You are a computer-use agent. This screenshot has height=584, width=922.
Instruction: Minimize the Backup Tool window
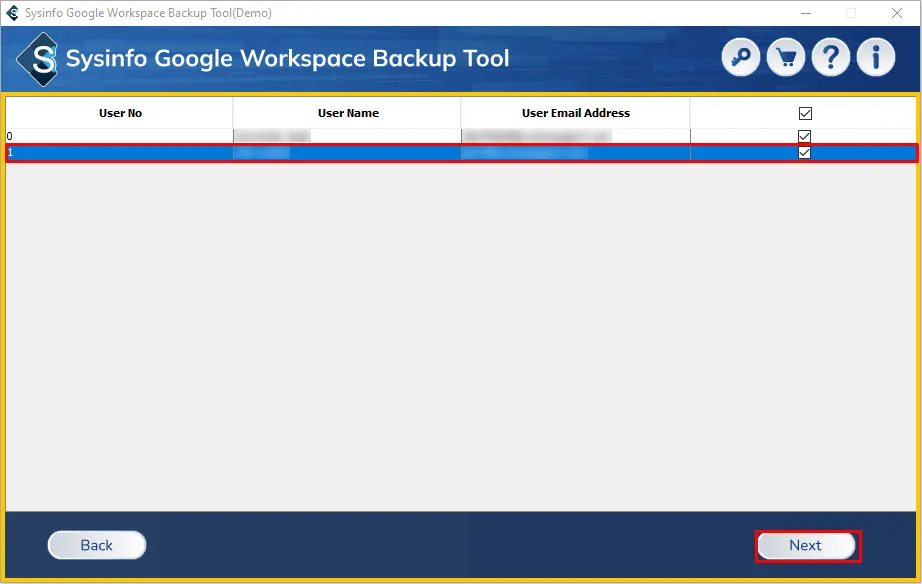806,13
